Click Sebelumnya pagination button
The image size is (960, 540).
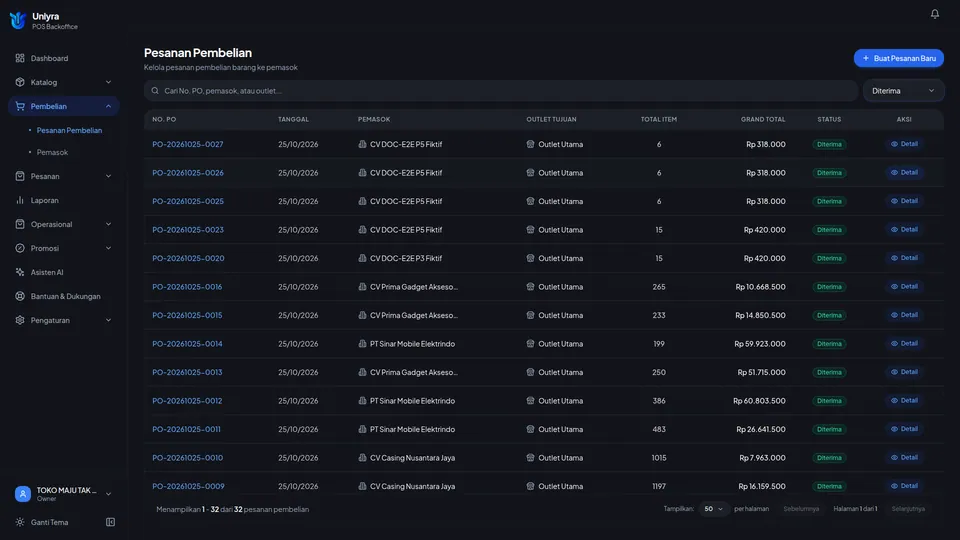point(801,509)
